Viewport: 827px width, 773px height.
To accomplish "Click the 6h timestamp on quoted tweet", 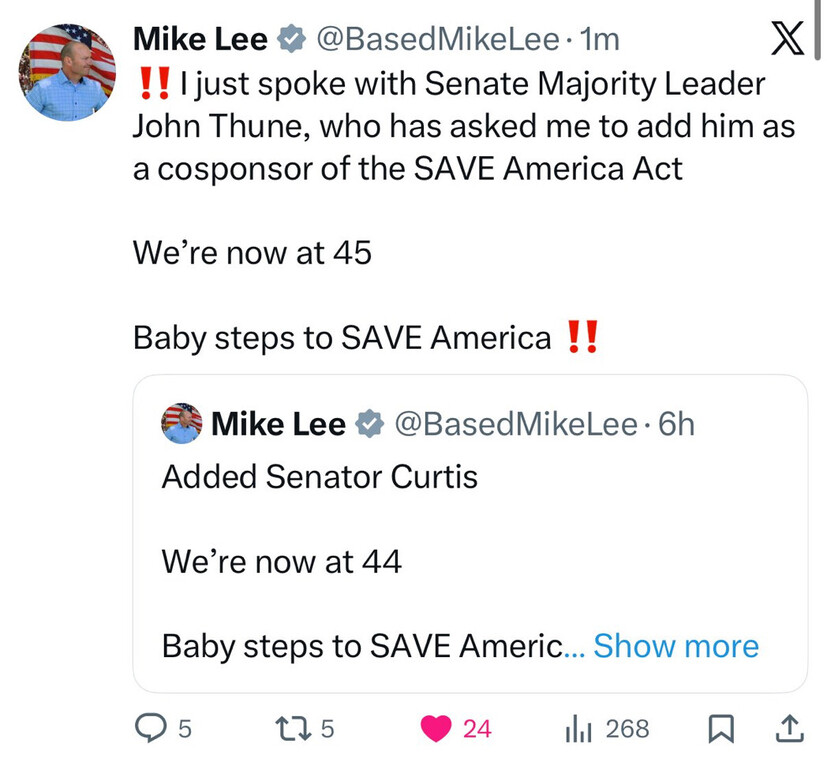I will coord(676,424).
